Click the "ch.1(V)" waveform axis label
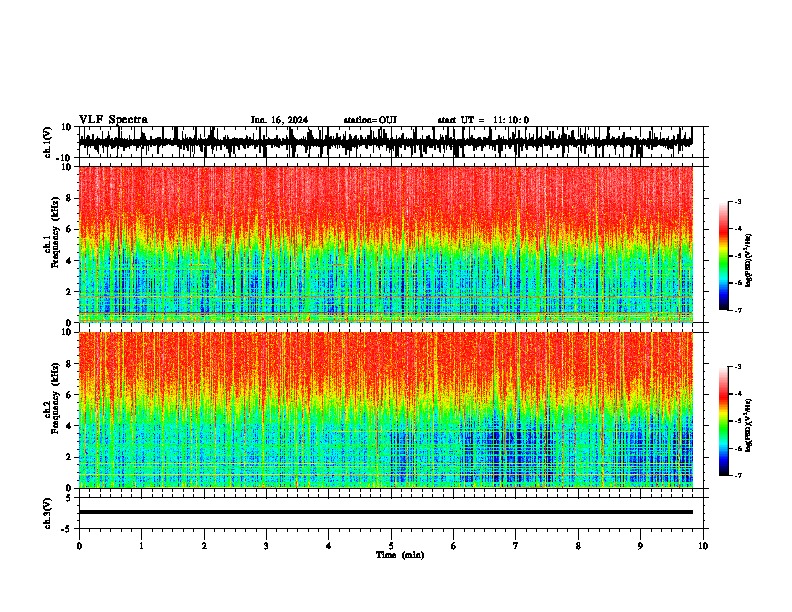Screen dimensions: 792x612 48,142
